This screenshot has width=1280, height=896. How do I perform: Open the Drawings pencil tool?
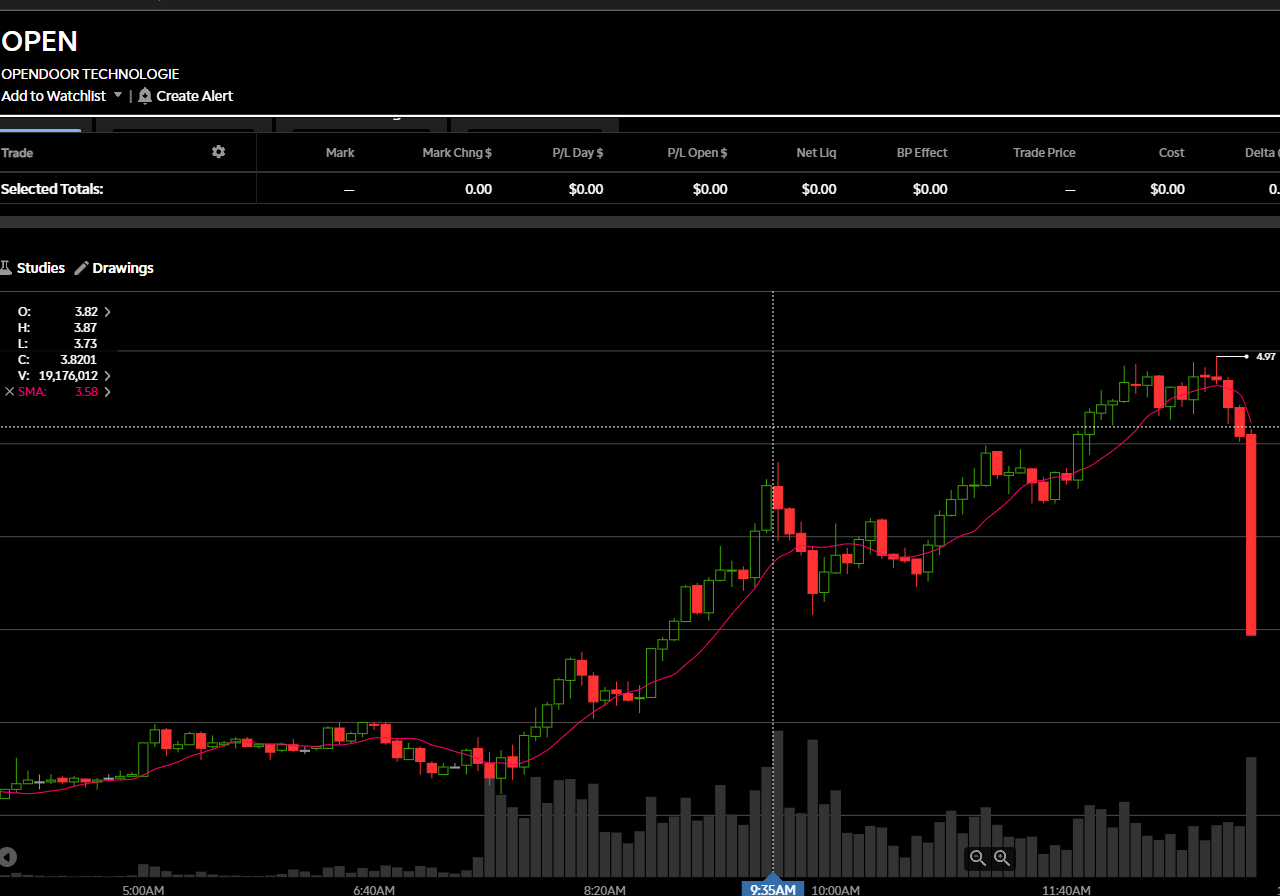point(82,268)
